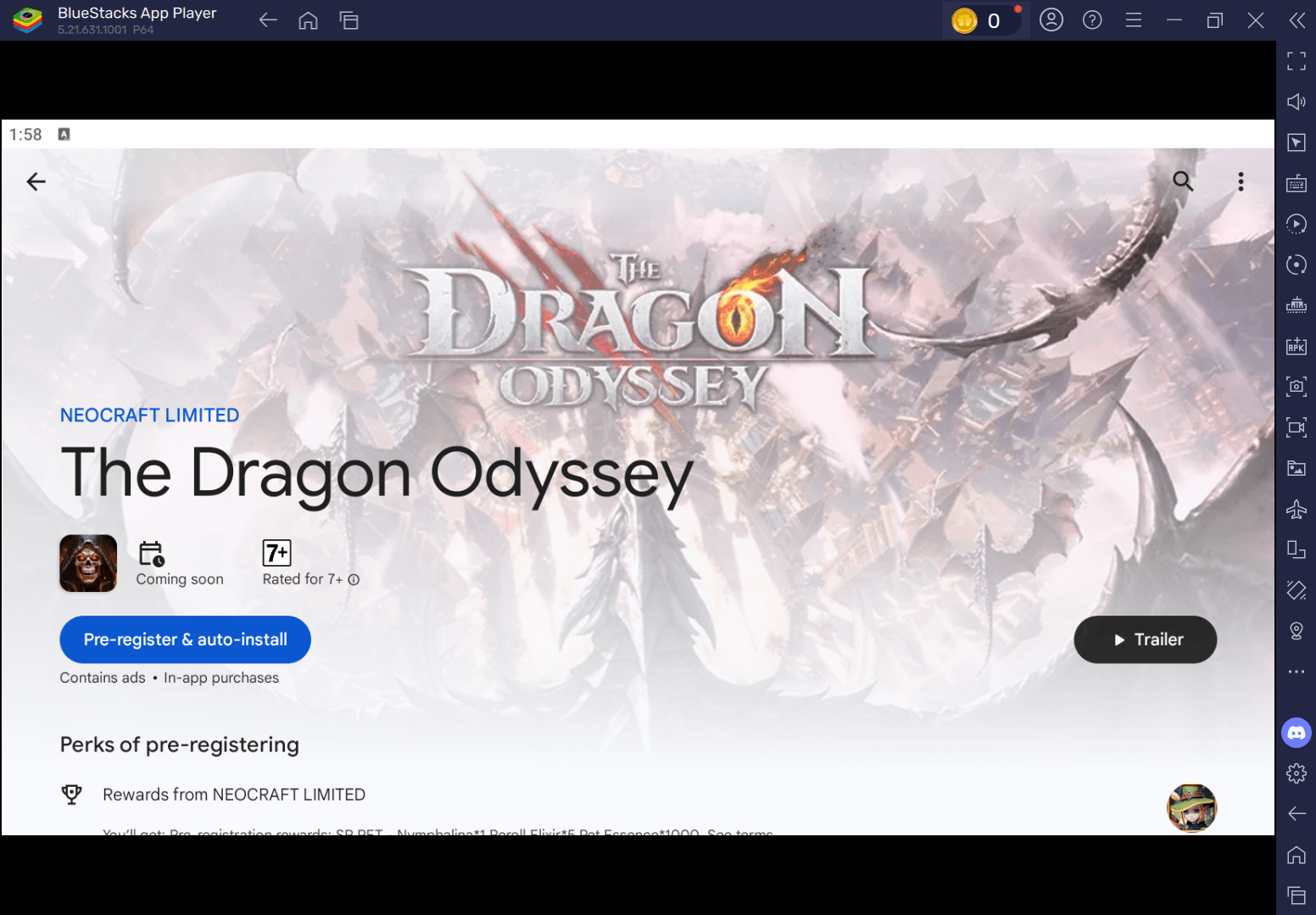Play the game Trailer
Screen dimensions: 1316x915
[1145, 639]
